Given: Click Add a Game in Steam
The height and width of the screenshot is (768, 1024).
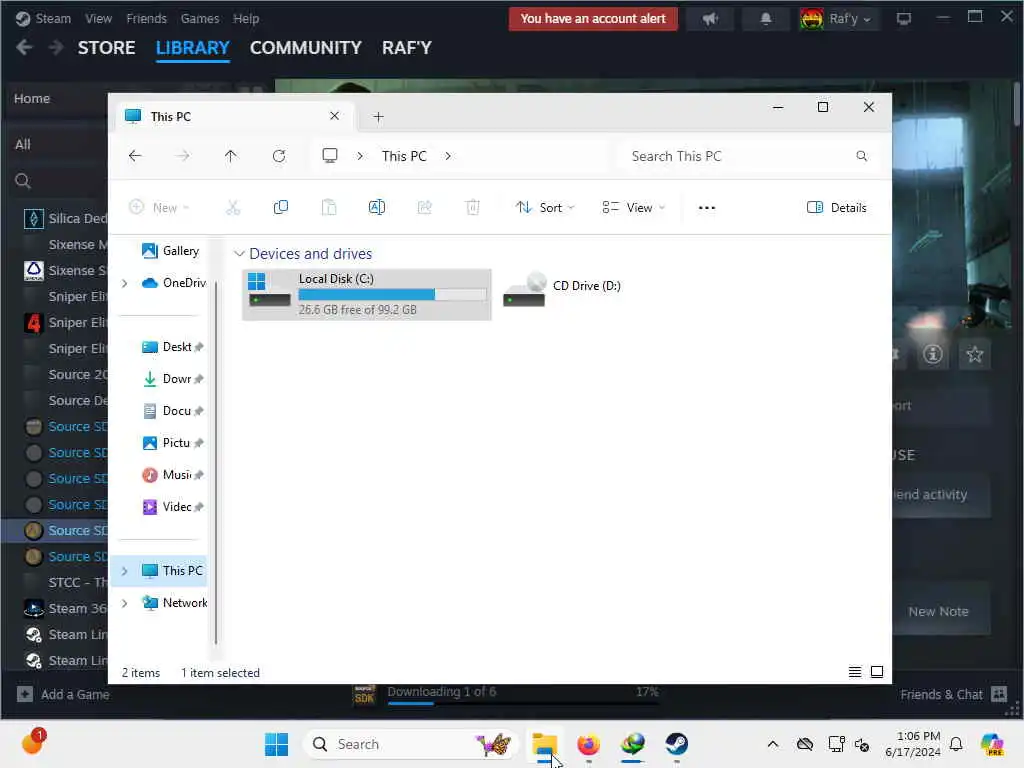Looking at the screenshot, I should pyautogui.click(x=63, y=694).
